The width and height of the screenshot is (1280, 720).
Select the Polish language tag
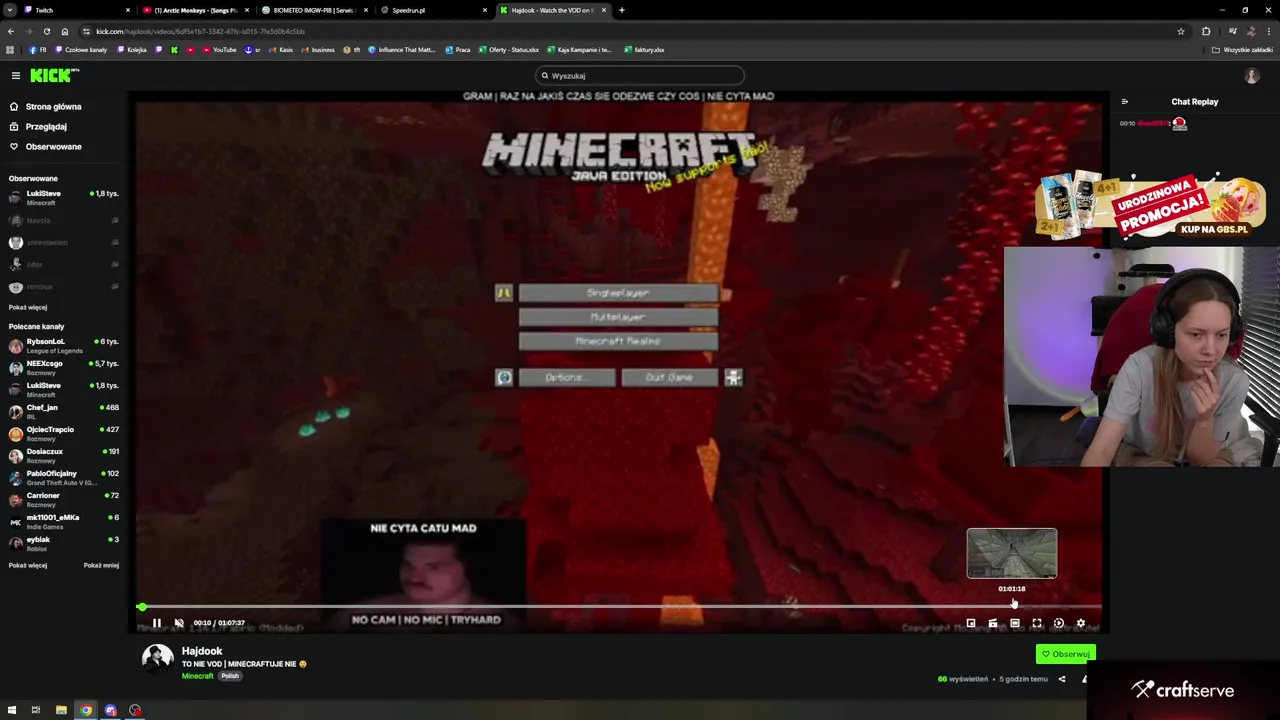(230, 676)
